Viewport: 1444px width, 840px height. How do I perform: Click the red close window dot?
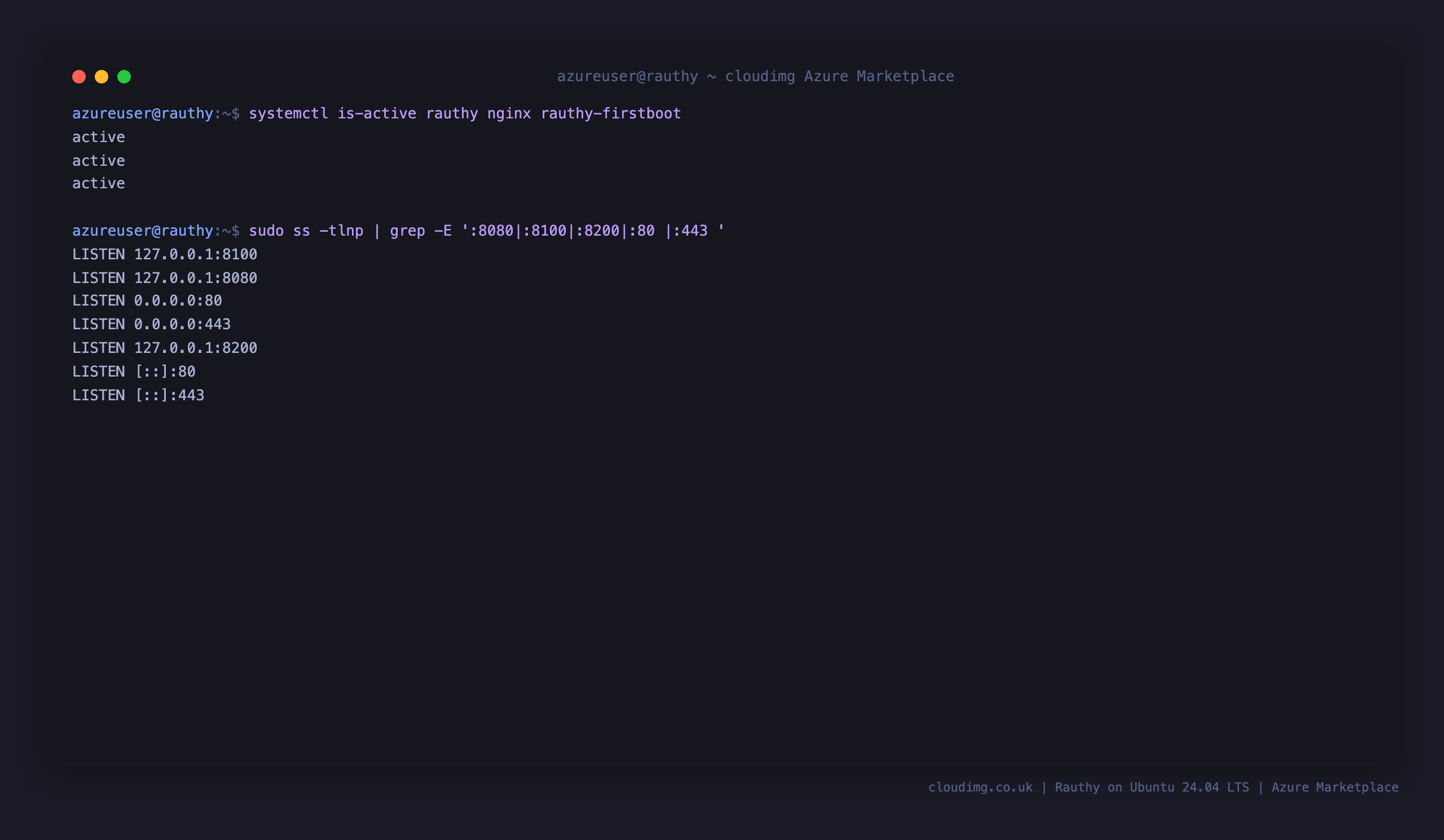[79, 77]
